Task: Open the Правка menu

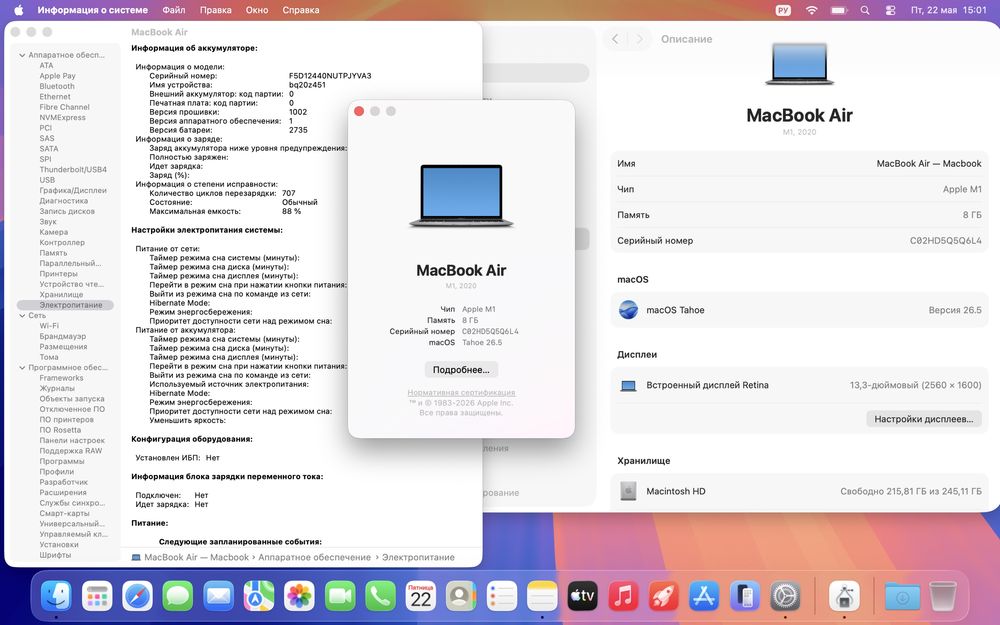Action: [216, 10]
